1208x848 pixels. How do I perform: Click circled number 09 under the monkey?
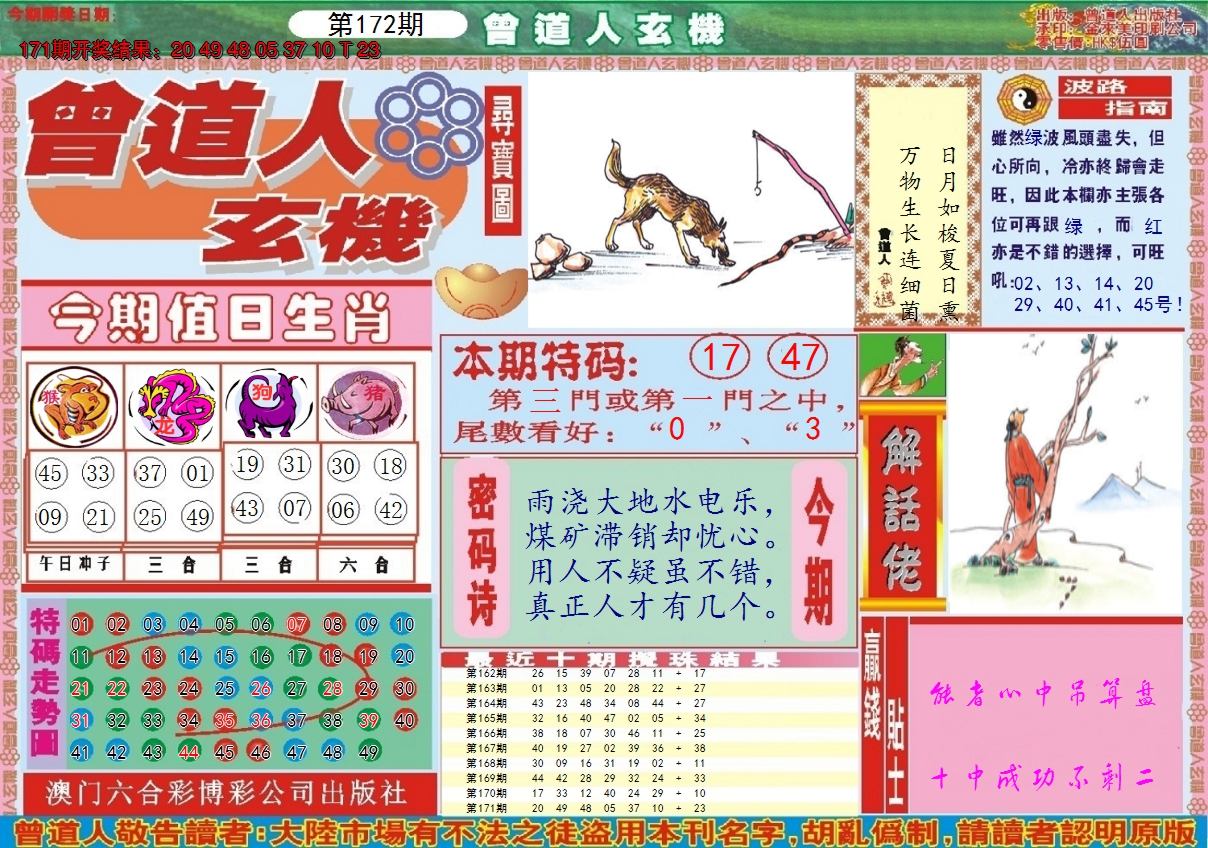[50, 517]
